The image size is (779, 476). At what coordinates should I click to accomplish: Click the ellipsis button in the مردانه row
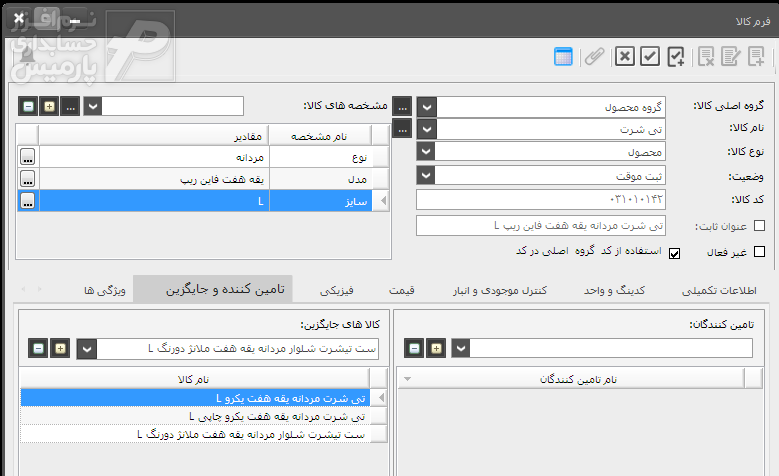pyautogui.click(x=27, y=157)
